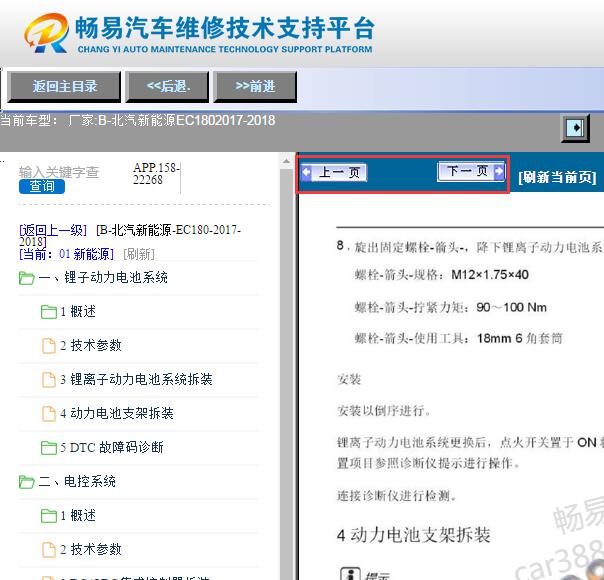This screenshot has height=580, width=604.
Task: Click the keyword search input field
Action: [x=59, y=172]
